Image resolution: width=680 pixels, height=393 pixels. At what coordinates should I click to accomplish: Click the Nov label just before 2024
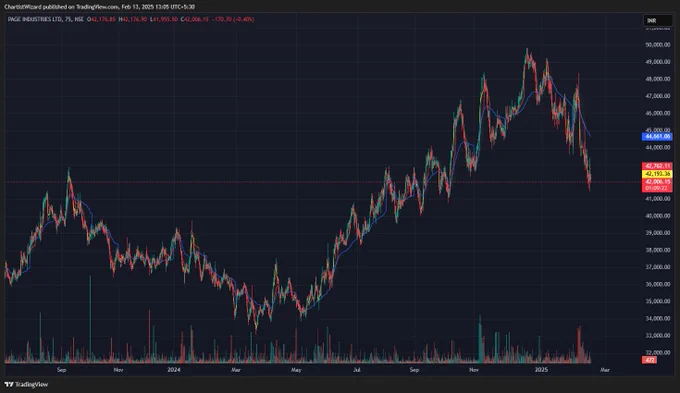pyautogui.click(x=118, y=370)
